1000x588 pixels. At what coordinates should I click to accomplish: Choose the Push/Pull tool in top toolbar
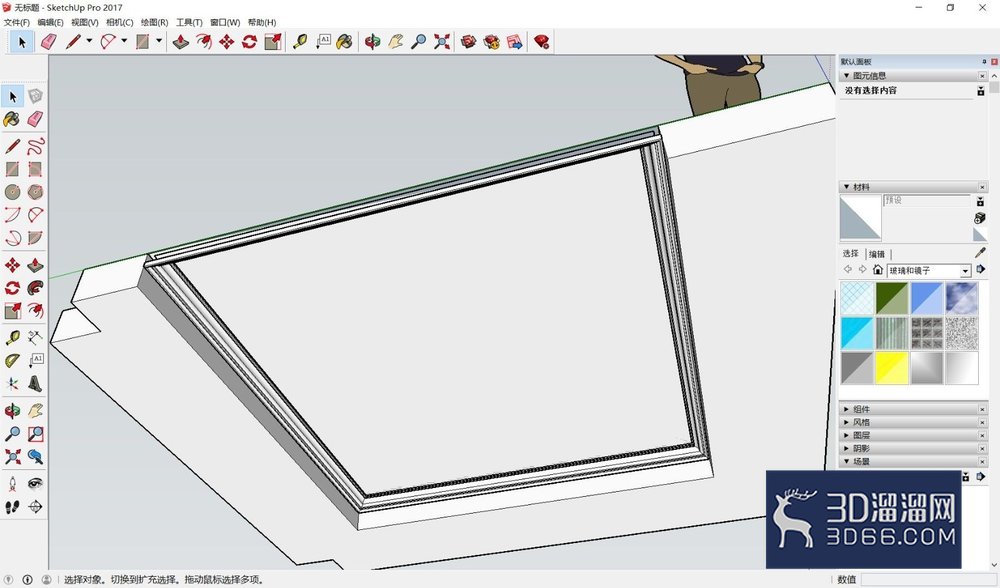pos(181,42)
